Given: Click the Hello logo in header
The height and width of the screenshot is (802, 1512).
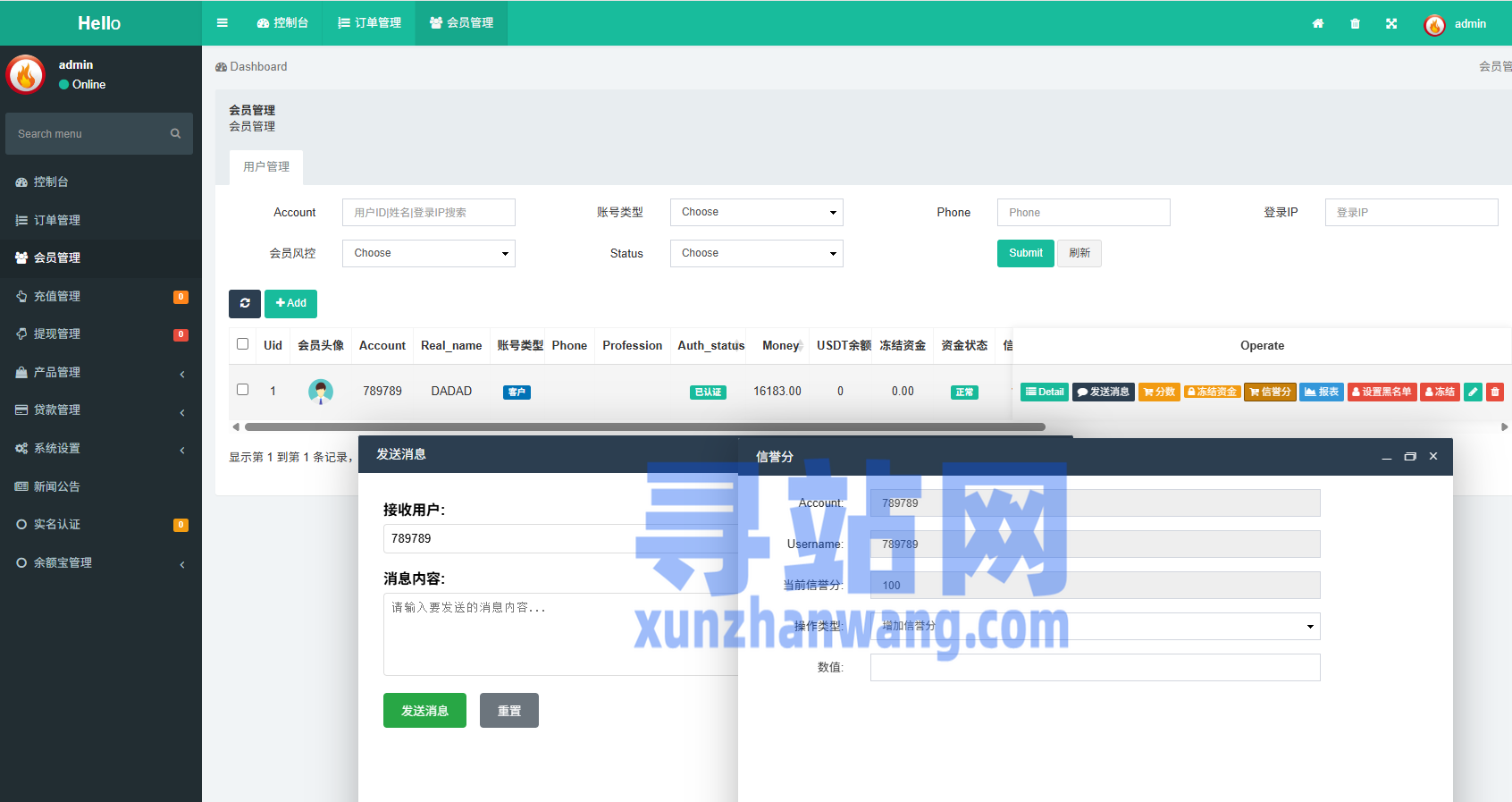Looking at the screenshot, I should coord(99,23).
